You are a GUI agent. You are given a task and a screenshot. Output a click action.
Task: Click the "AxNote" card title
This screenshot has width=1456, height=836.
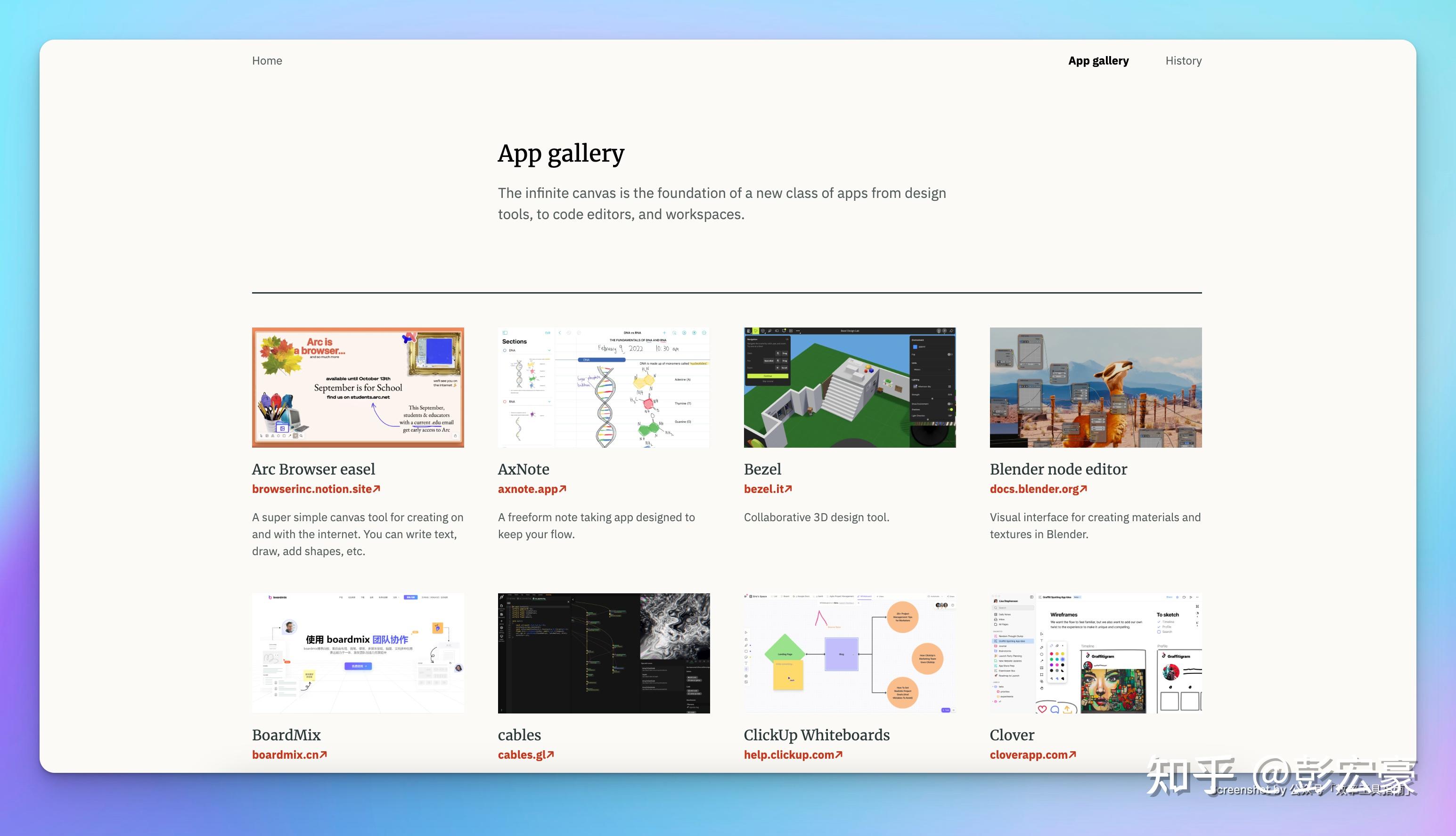(524, 469)
